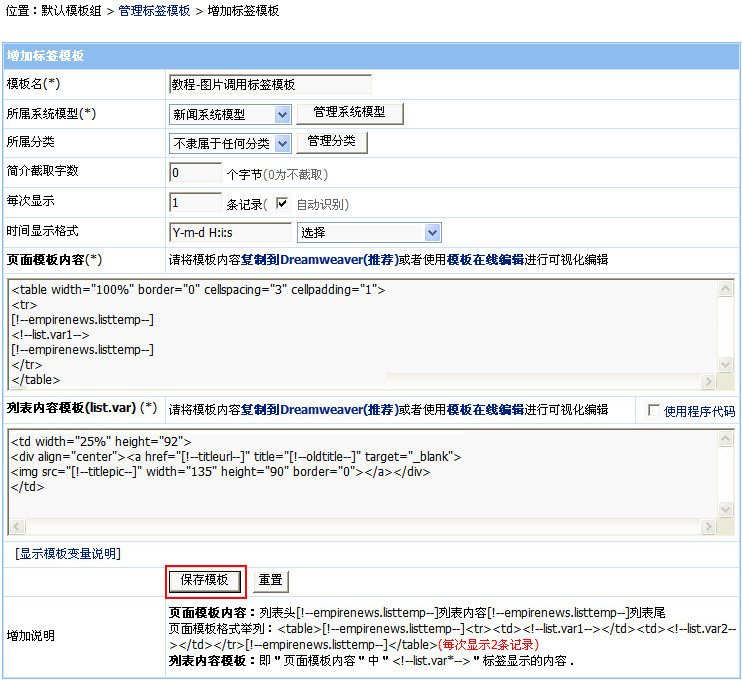Screen dimensions: 742x680
Task: Open the 不隶属于任何分类 category dropdown
Action: point(230,144)
